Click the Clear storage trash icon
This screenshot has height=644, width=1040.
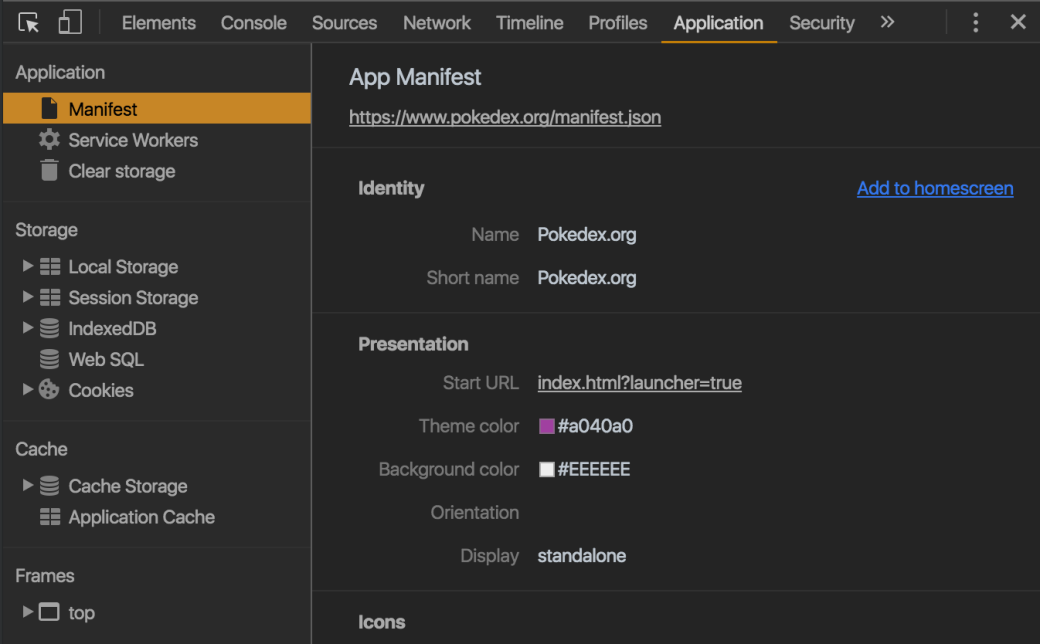click(x=49, y=170)
